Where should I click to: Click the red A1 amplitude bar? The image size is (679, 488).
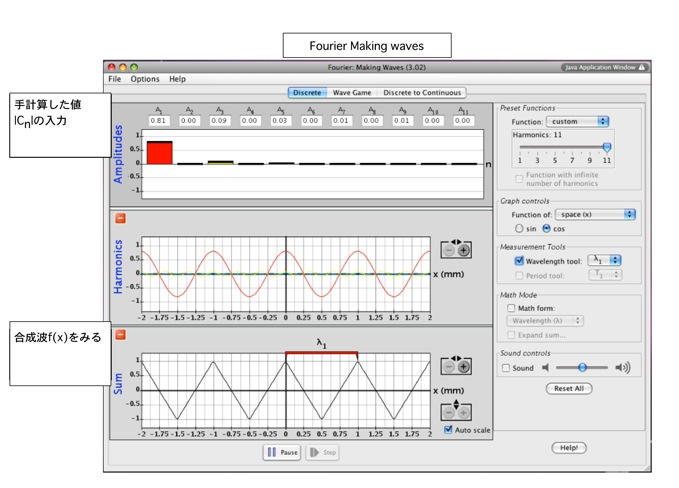(x=159, y=152)
